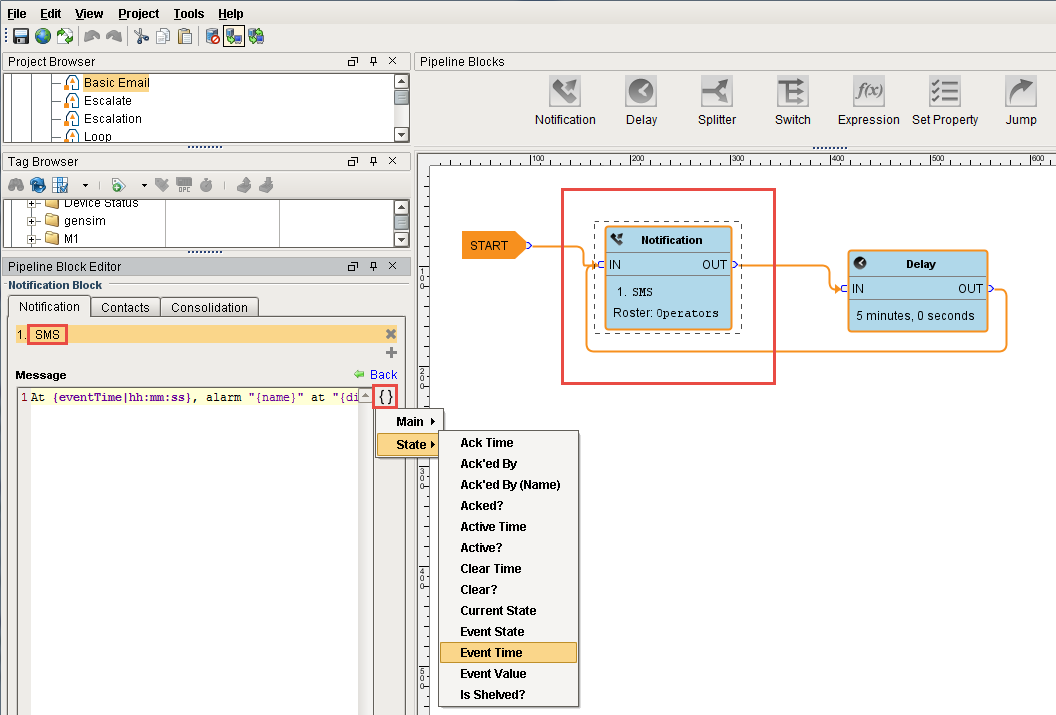The height and width of the screenshot is (715, 1056).
Task: Add a Splitter block from Pipeline Blocks
Action: coord(716,93)
